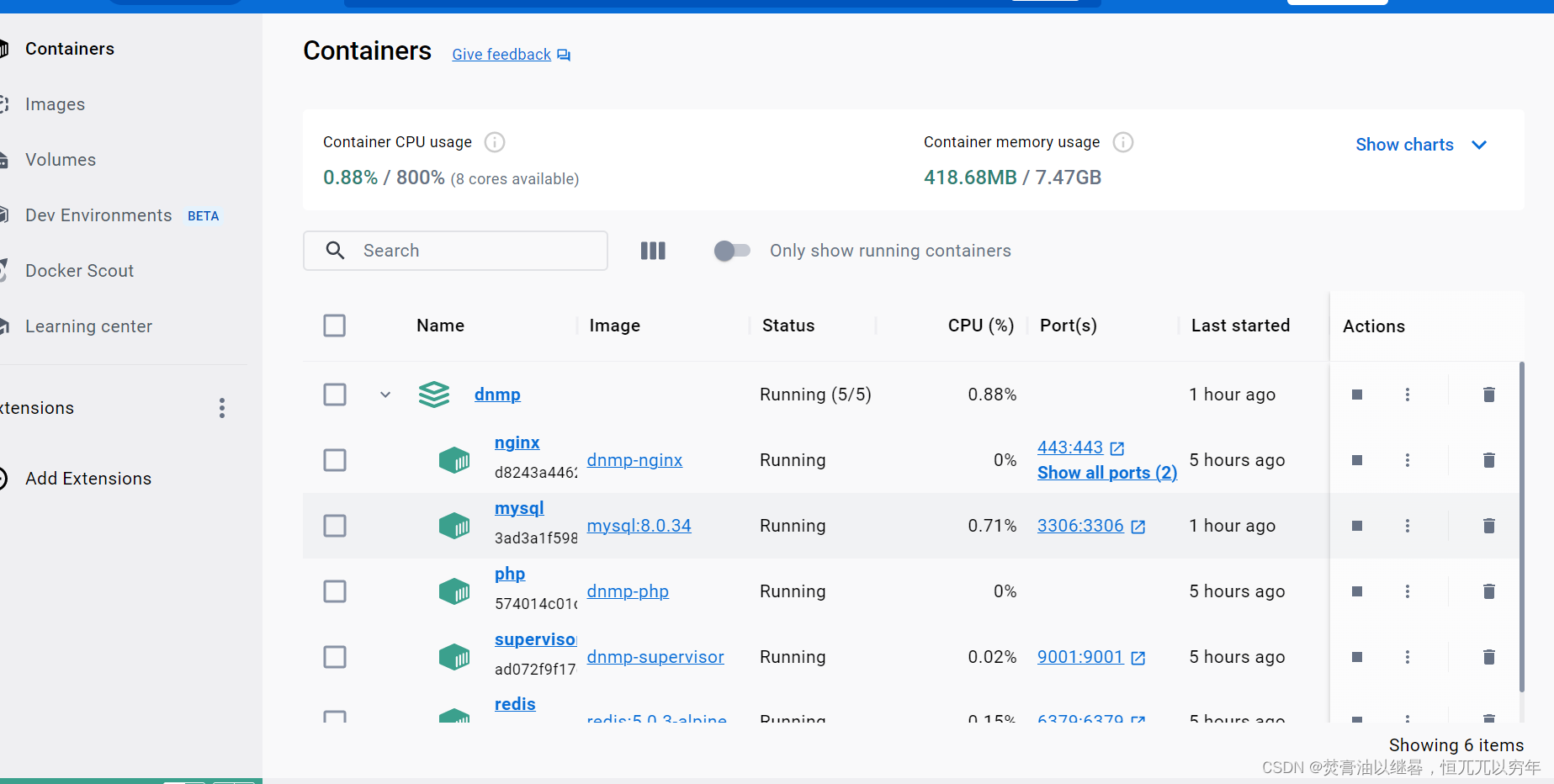Tick the select-all containers header checkbox
The image size is (1554, 784).
pyautogui.click(x=335, y=326)
